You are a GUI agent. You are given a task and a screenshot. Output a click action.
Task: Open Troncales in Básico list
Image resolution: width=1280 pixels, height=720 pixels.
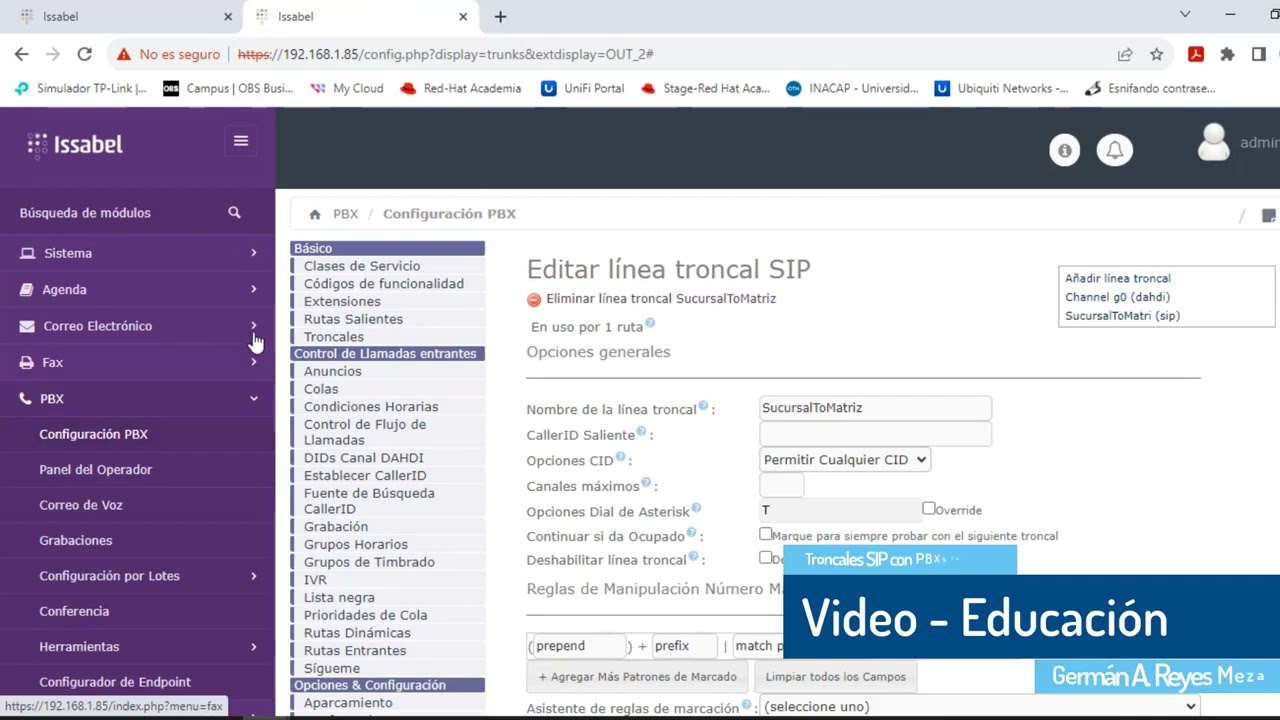[x=333, y=337]
